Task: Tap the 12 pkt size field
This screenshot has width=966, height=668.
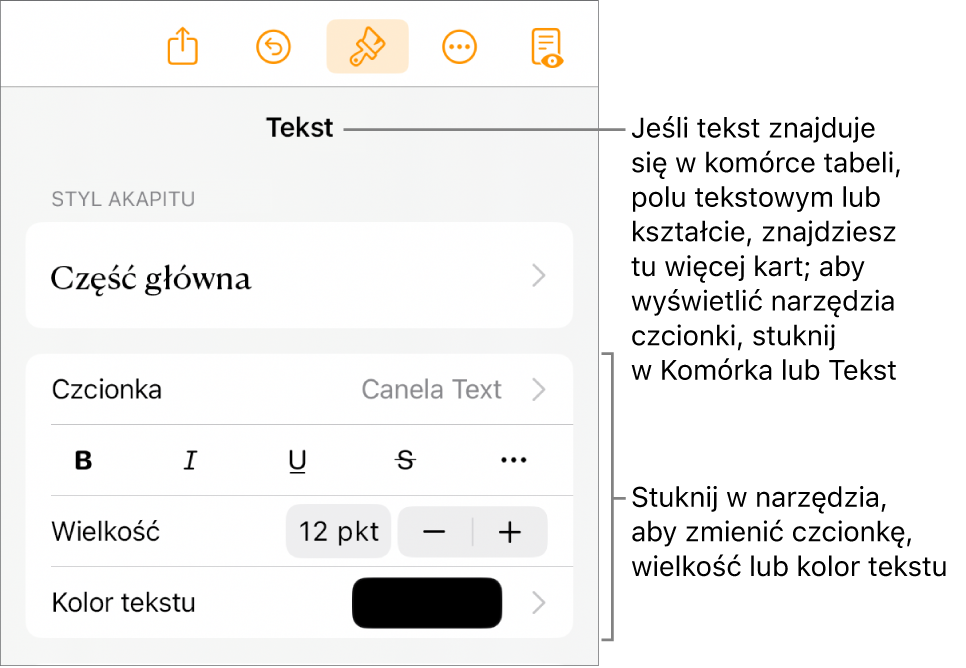Action: click(x=338, y=531)
